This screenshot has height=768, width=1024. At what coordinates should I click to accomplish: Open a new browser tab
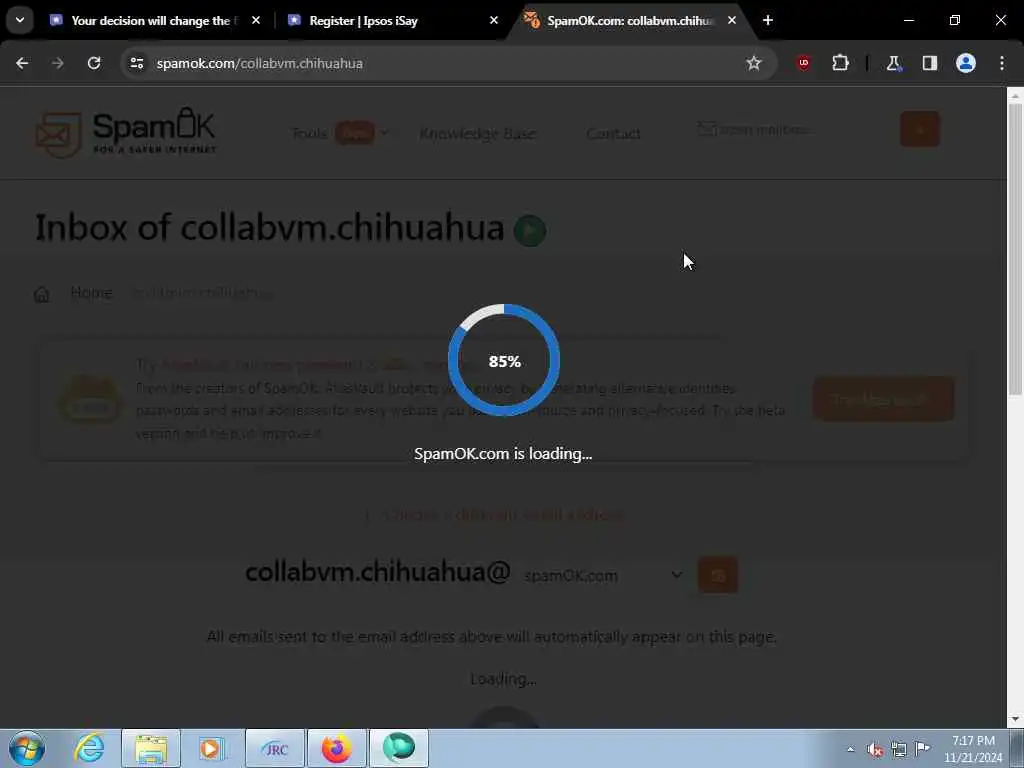pos(768,21)
